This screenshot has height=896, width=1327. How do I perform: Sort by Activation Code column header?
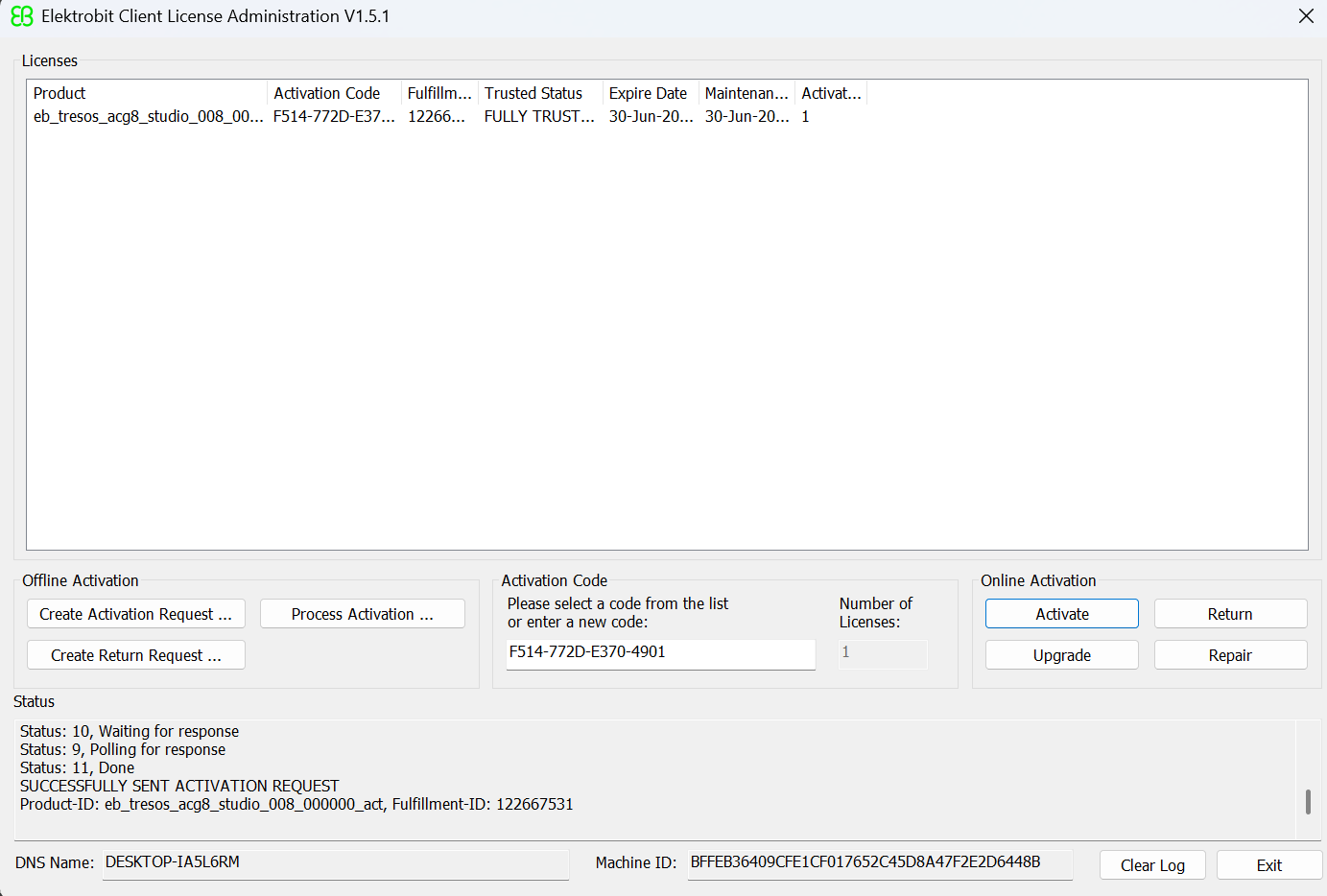pyautogui.click(x=334, y=93)
